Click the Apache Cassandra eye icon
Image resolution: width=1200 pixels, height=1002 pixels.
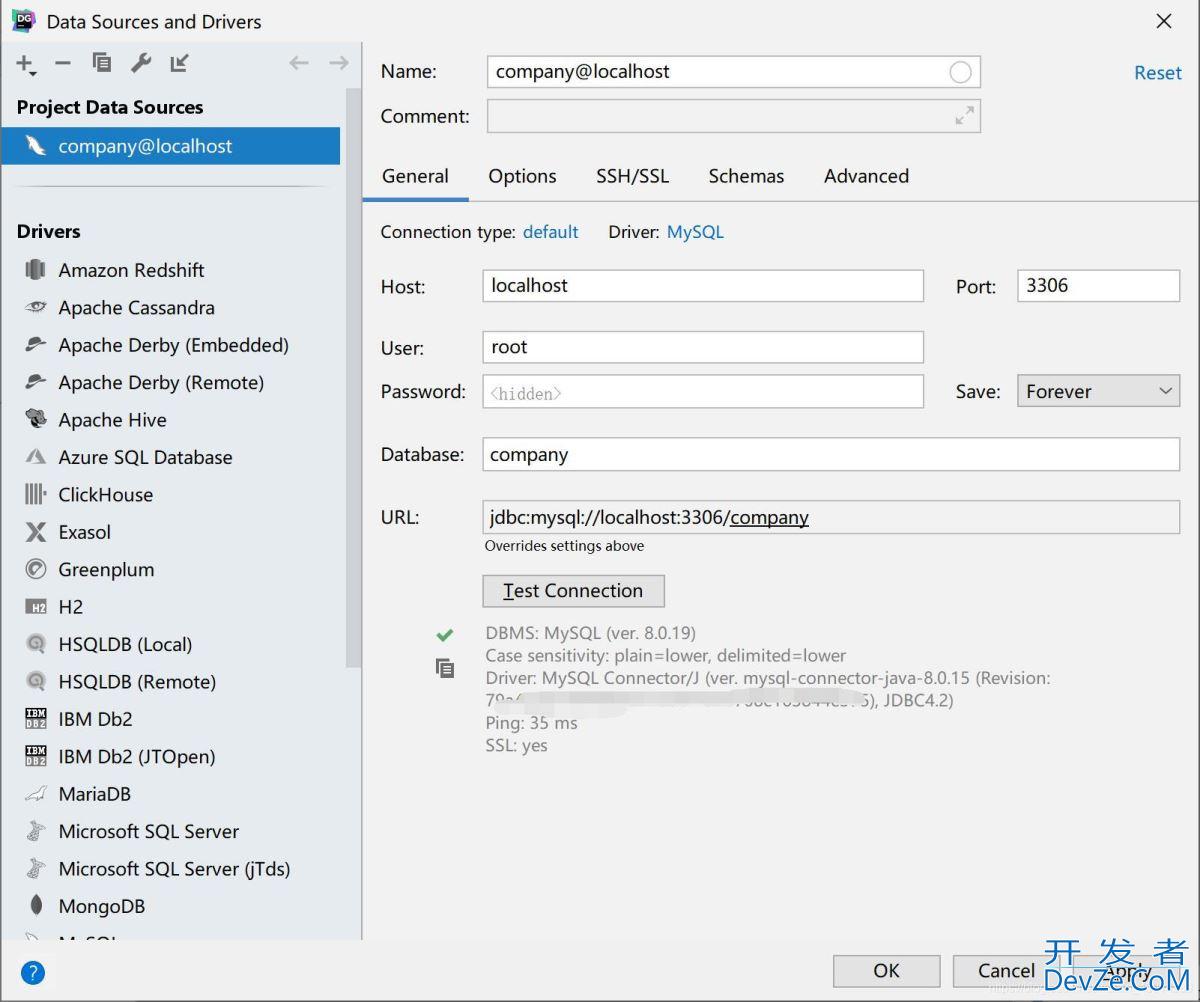click(36, 307)
